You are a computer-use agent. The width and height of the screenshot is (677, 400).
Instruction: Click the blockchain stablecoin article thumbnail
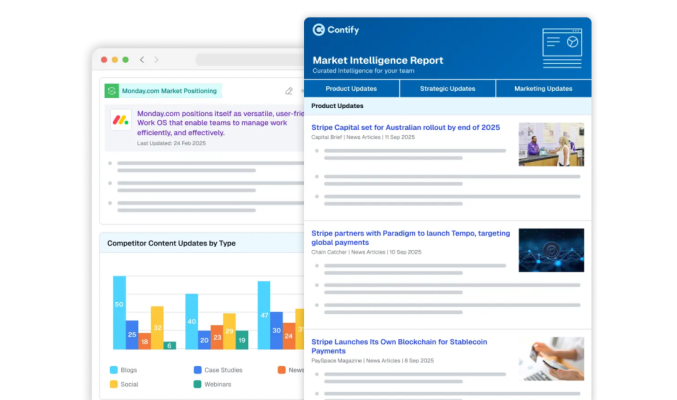click(551, 359)
